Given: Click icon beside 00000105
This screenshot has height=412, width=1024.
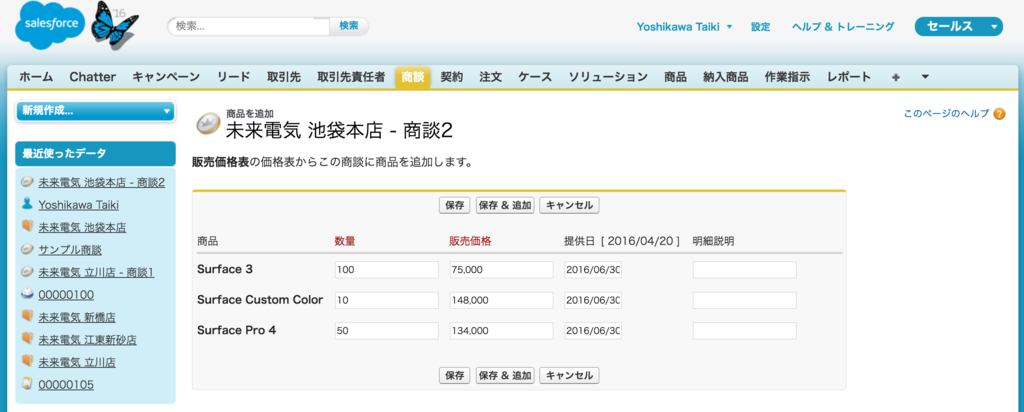Looking at the screenshot, I should pos(27,384).
